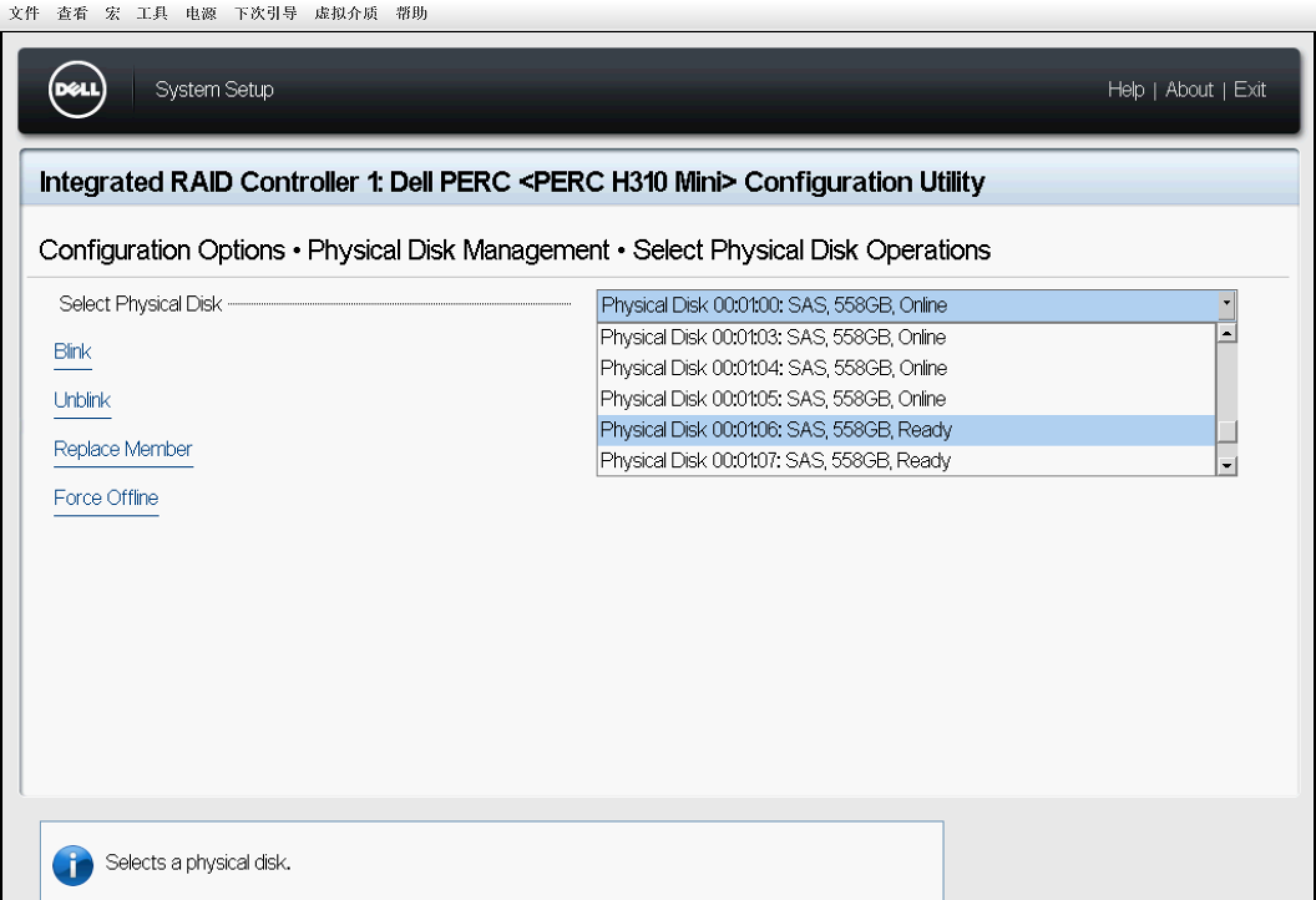Click the disk list scroll up arrow
Screen dimensions: 1316x900
click(x=1226, y=333)
